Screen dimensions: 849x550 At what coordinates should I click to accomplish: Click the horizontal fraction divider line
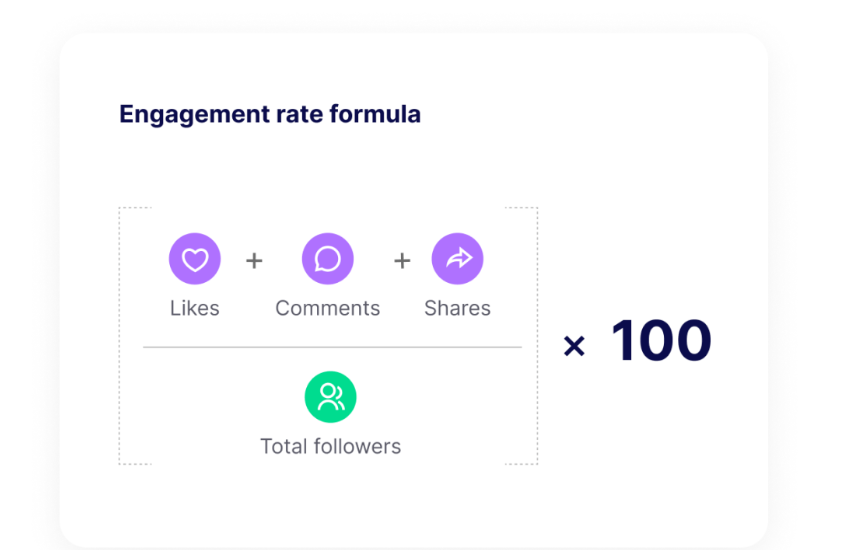(x=332, y=347)
